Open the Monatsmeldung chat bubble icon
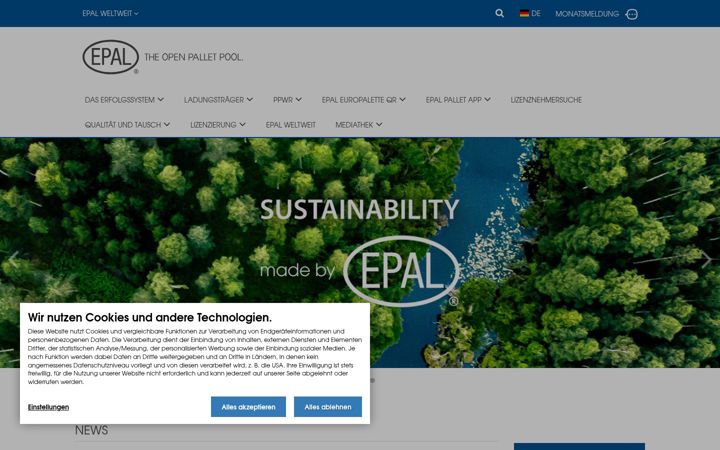 click(x=632, y=14)
